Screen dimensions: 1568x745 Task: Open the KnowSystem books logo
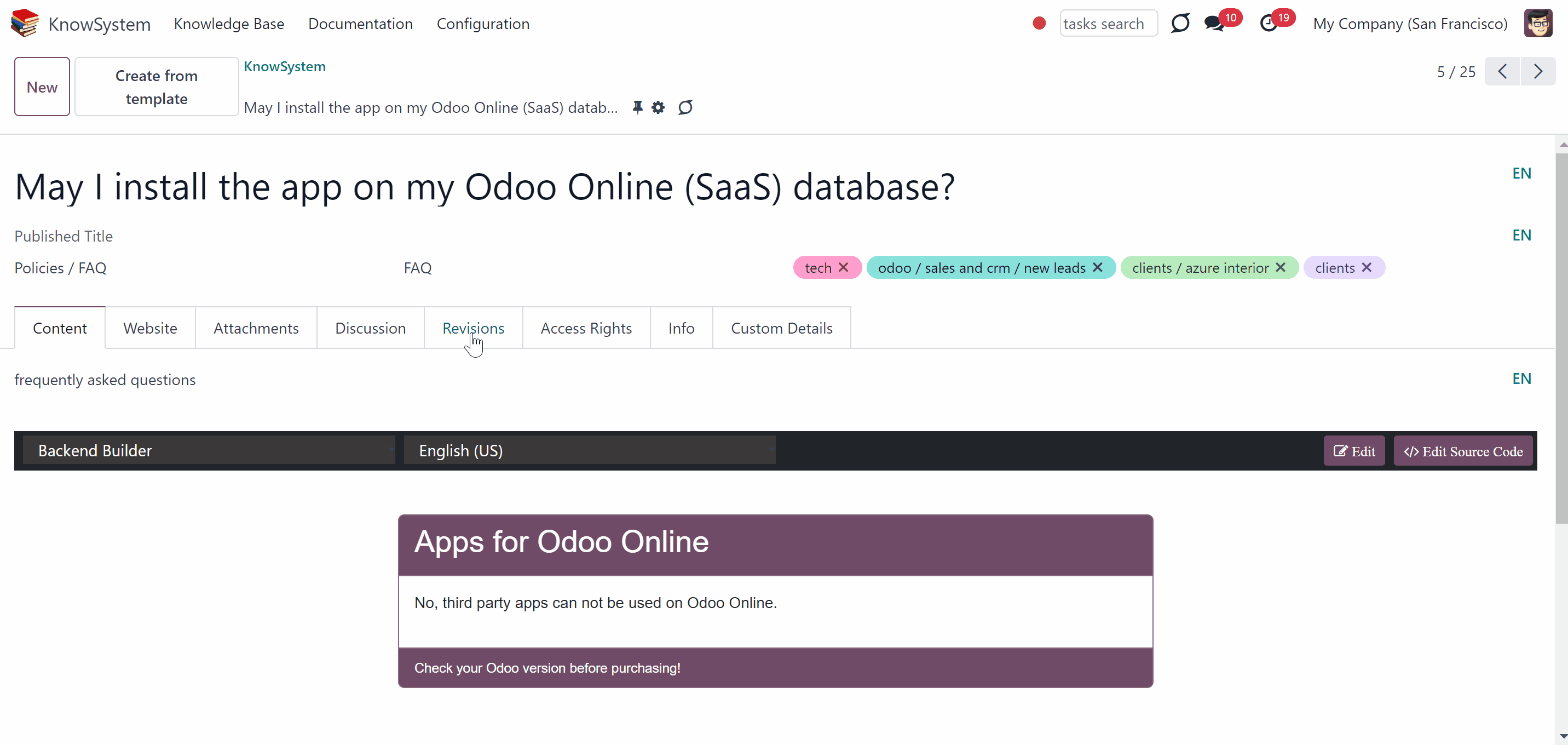25,23
